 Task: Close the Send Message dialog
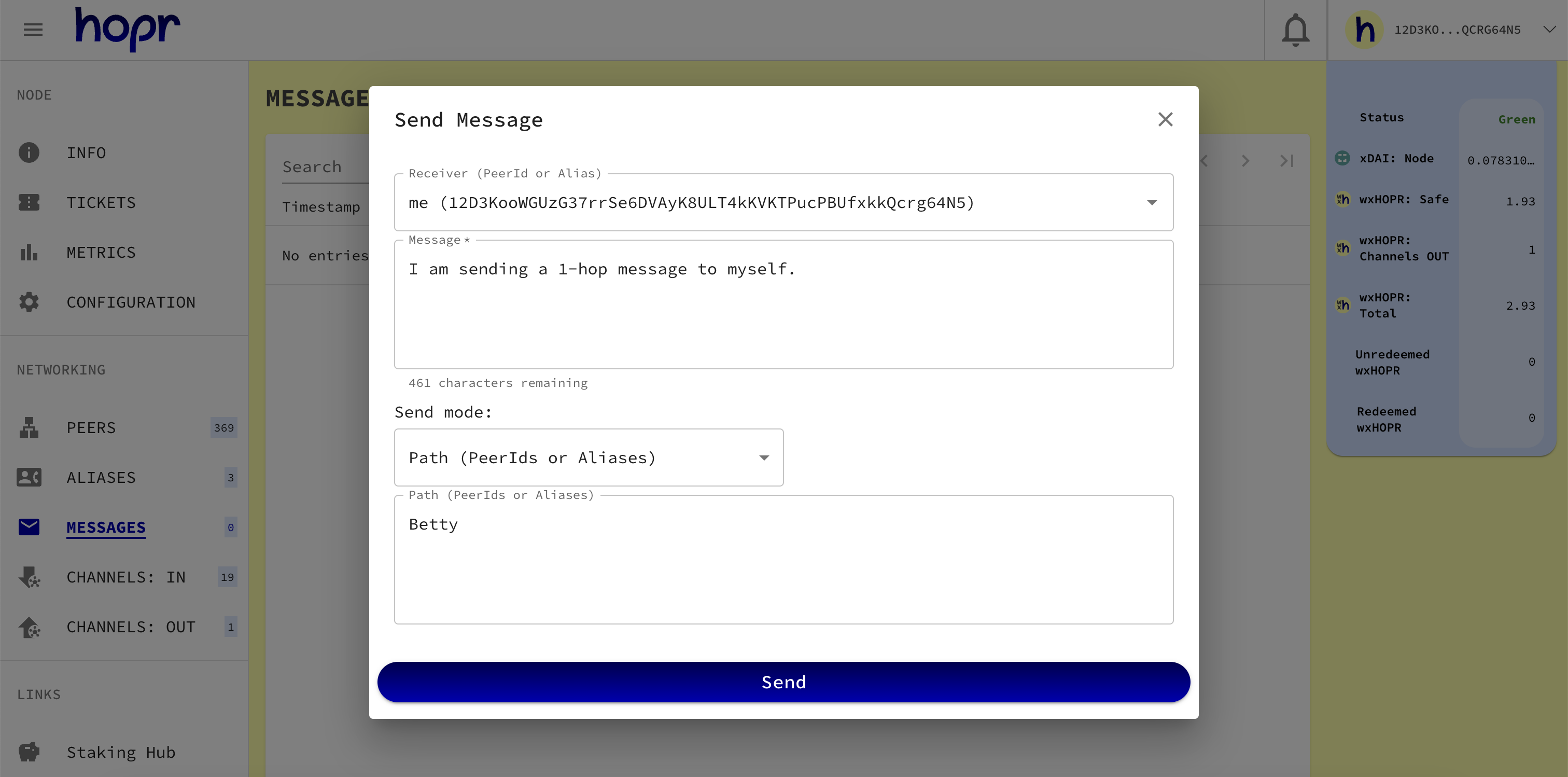[1165, 119]
